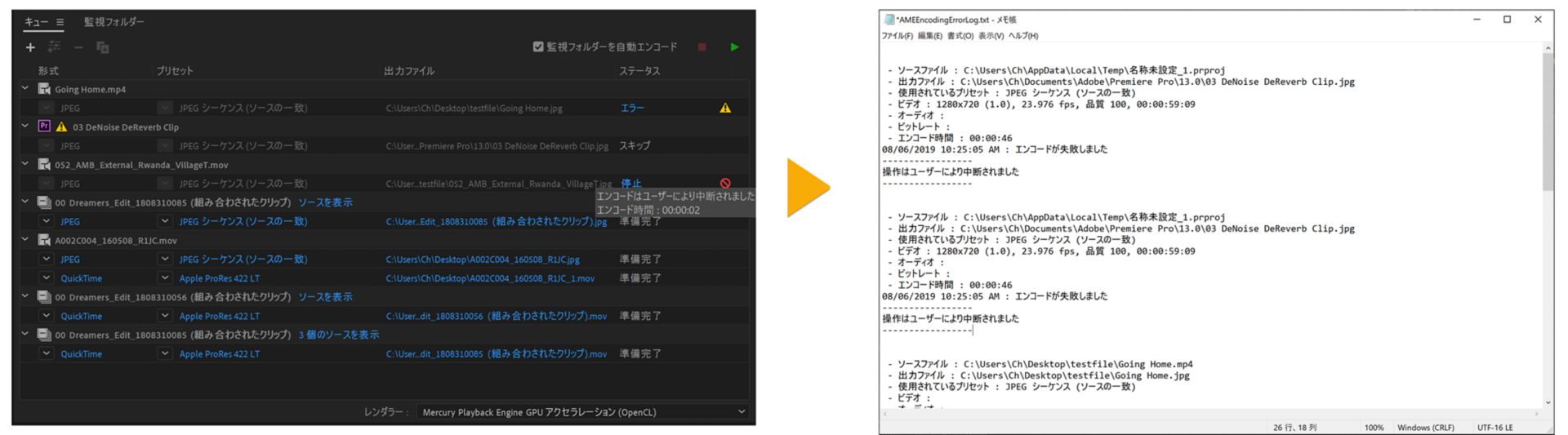Open preset dropdown for A002C004 JPEG sequence output
1568x435 pixels.
tap(165, 259)
